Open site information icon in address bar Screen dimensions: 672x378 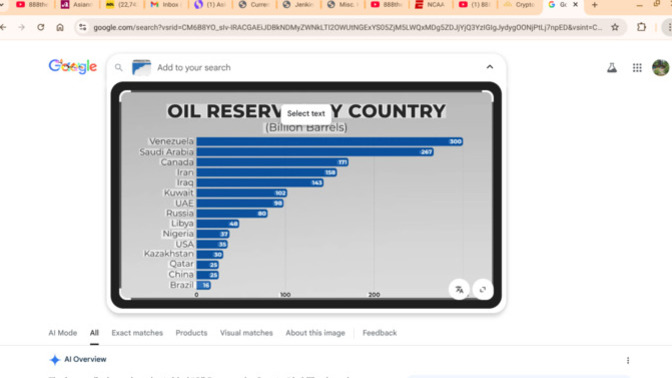click(82, 27)
